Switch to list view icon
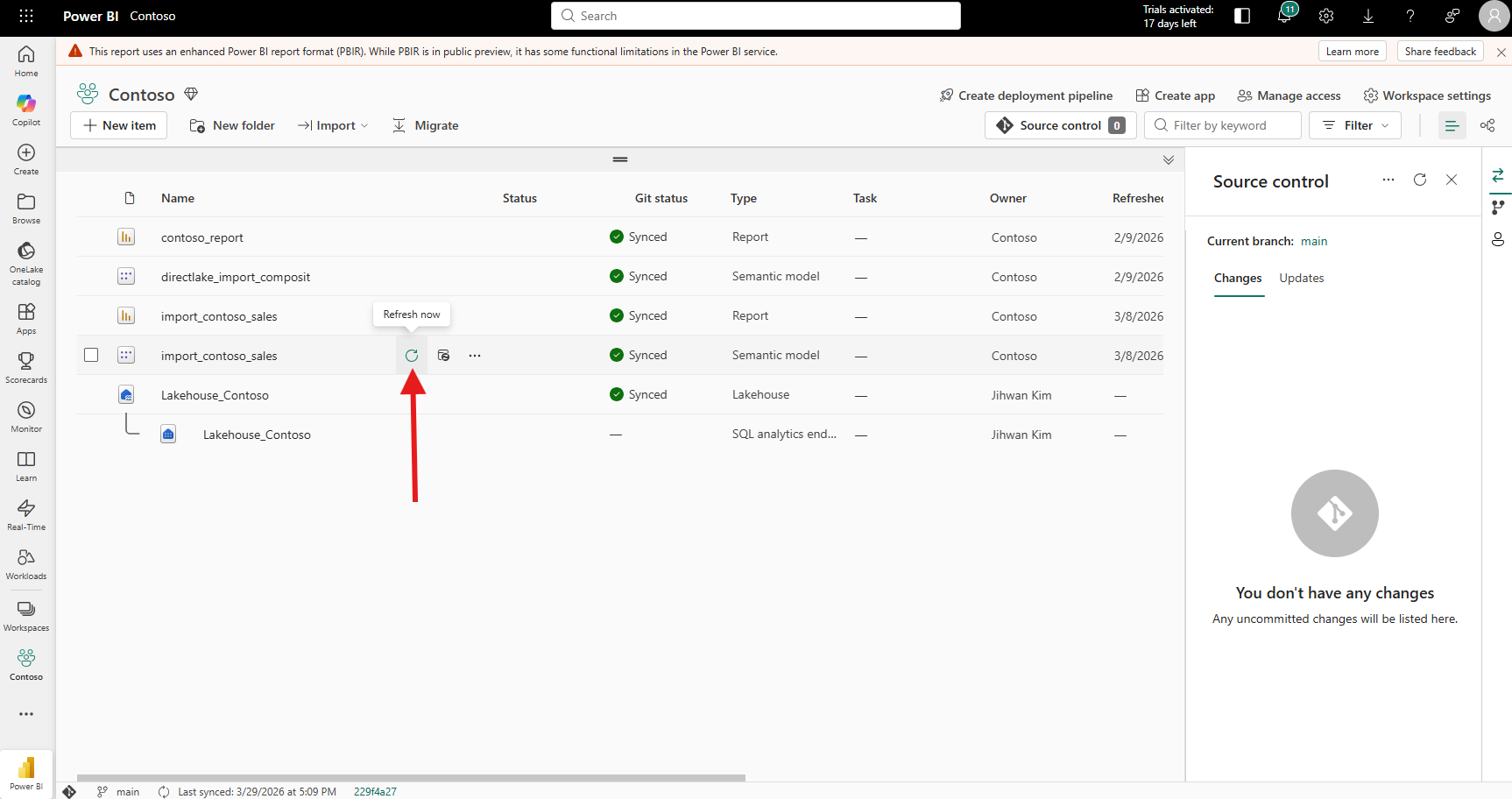This screenshot has width=1512, height=799. (x=1452, y=125)
